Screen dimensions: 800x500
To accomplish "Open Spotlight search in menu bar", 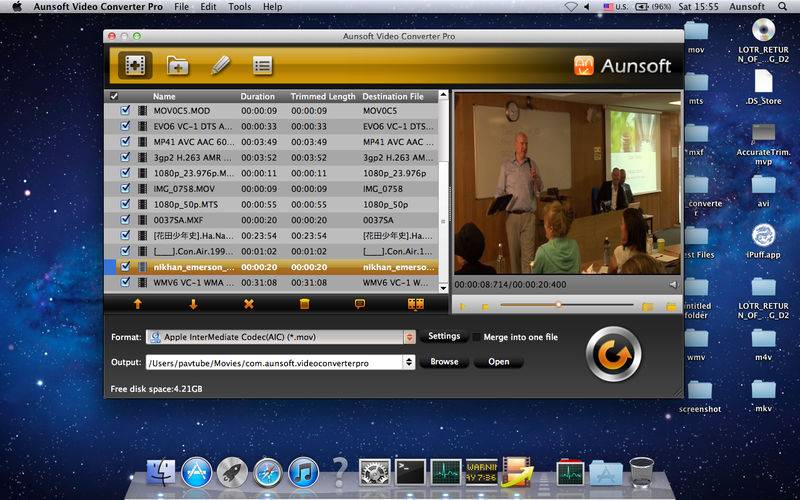I will (x=782, y=7).
